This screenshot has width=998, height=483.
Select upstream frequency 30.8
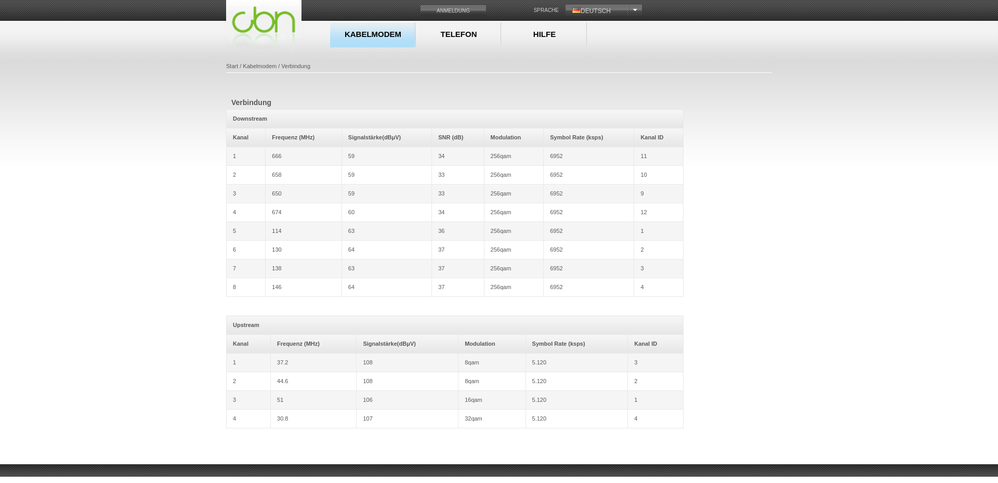click(x=283, y=419)
